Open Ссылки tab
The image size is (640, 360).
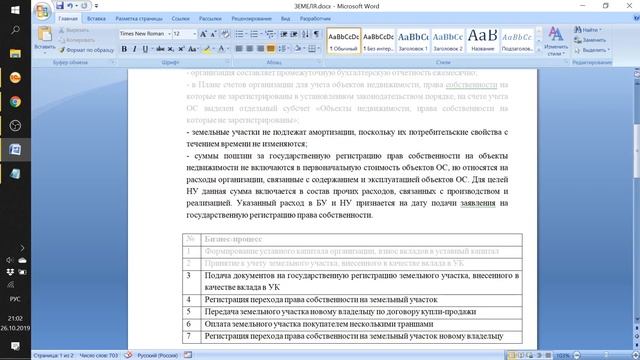[x=180, y=18]
